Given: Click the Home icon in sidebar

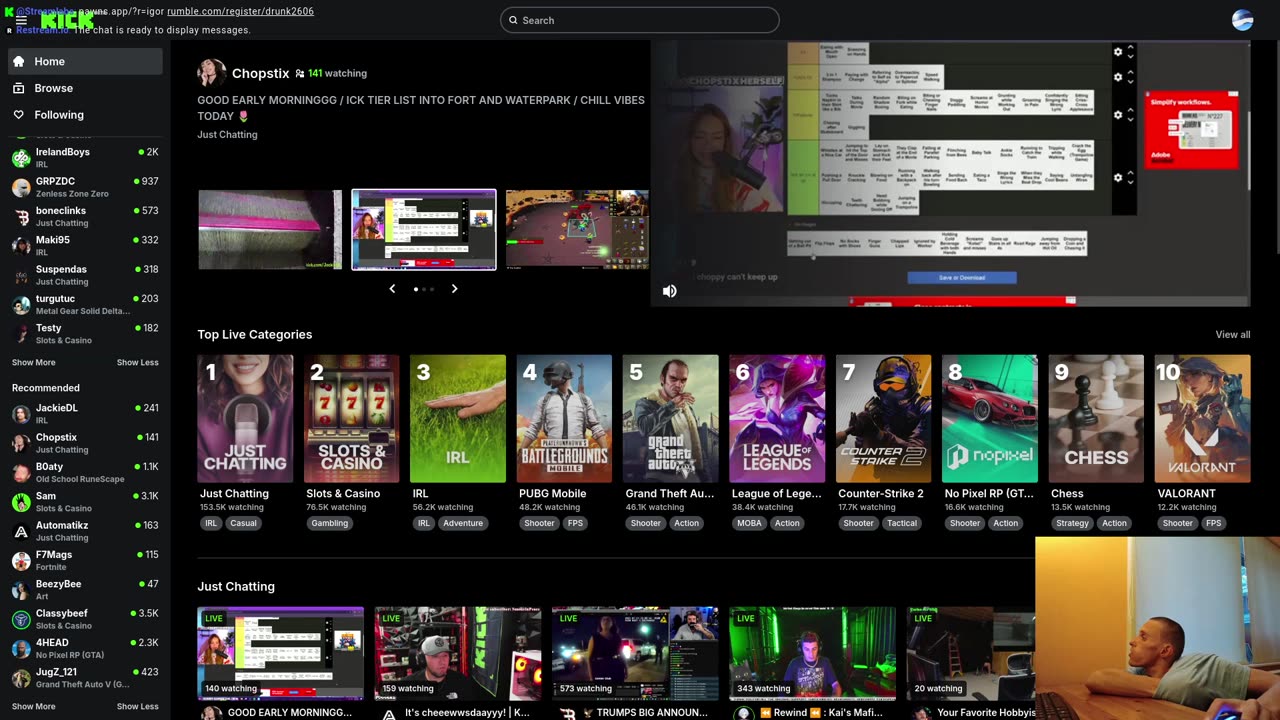Looking at the screenshot, I should point(19,61).
